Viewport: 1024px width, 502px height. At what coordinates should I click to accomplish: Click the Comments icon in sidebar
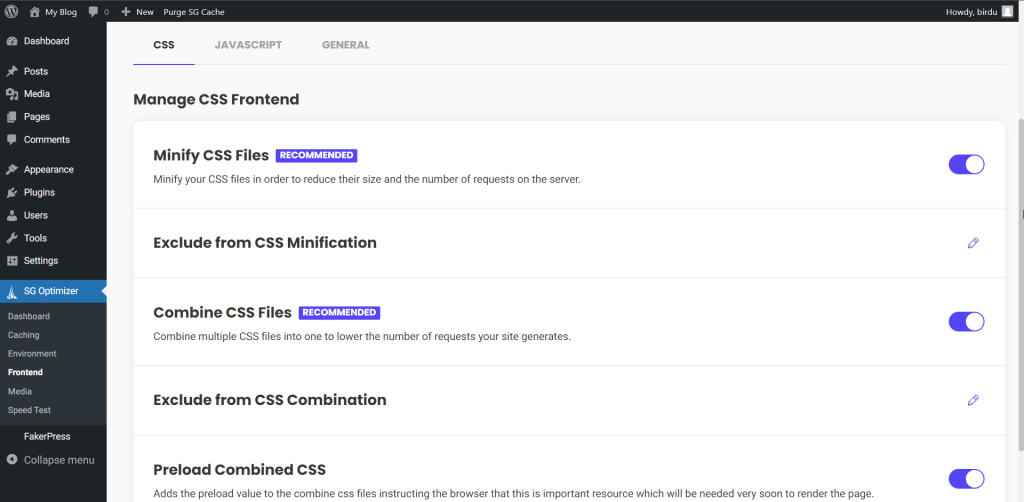tap(12, 140)
